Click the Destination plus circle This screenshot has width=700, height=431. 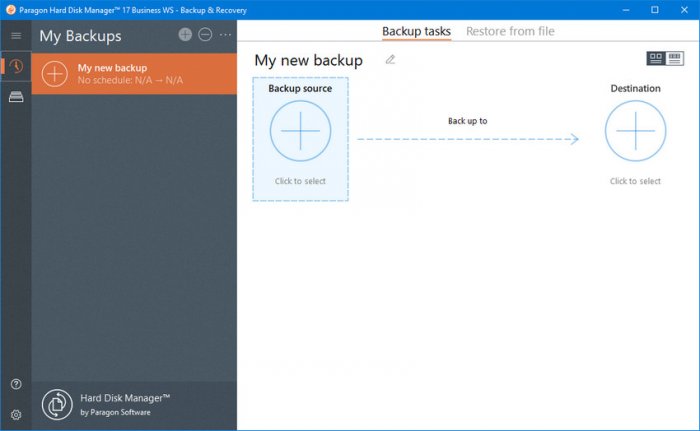tap(635, 131)
